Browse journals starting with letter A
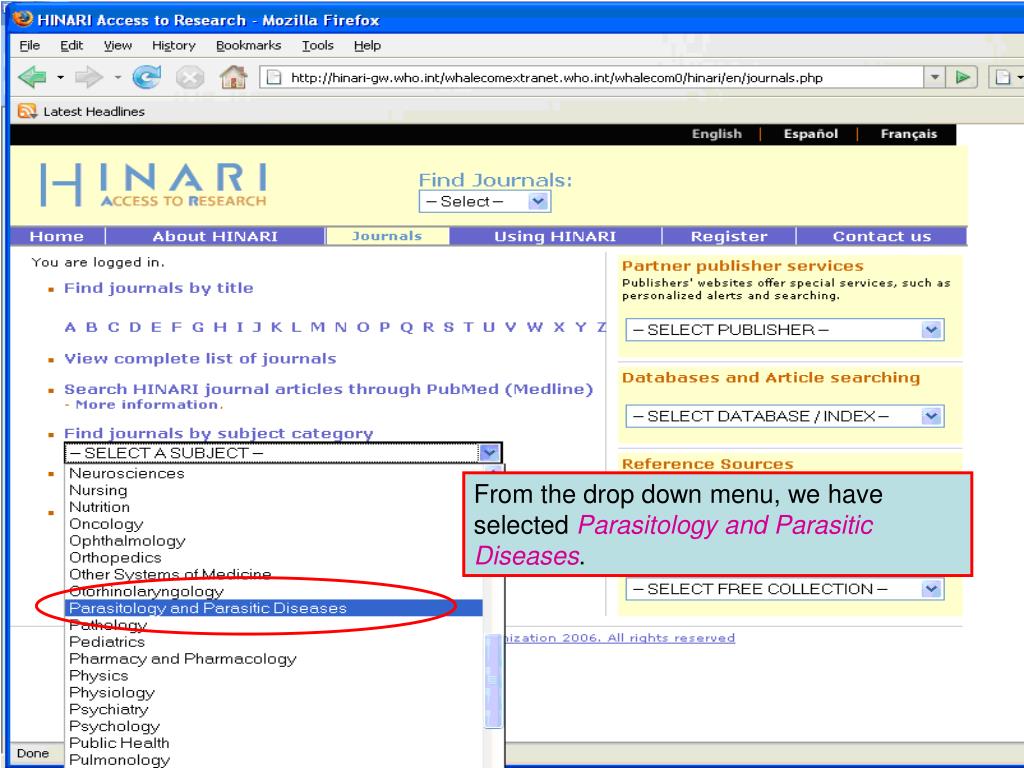The image size is (1024, 768). click(x=70, y=327)
